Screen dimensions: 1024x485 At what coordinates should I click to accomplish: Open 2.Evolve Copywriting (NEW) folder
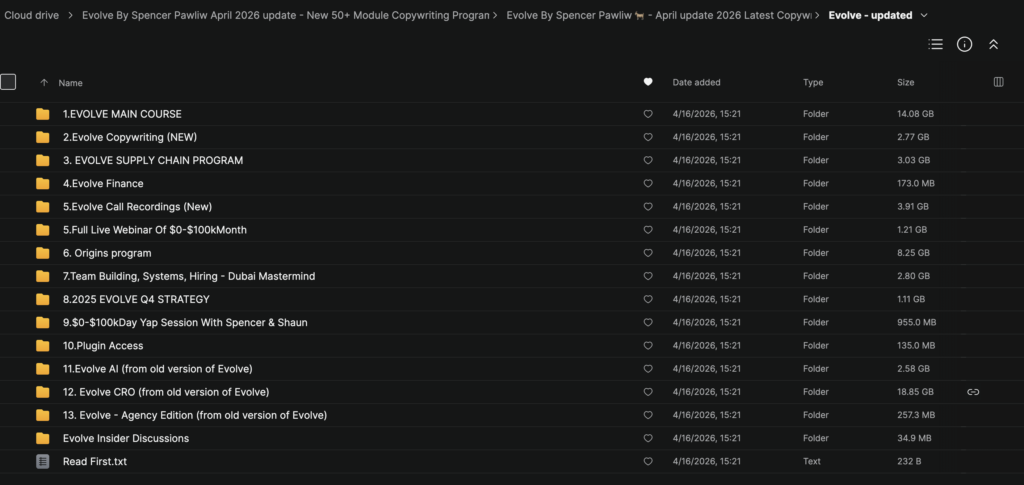(130, 137)
